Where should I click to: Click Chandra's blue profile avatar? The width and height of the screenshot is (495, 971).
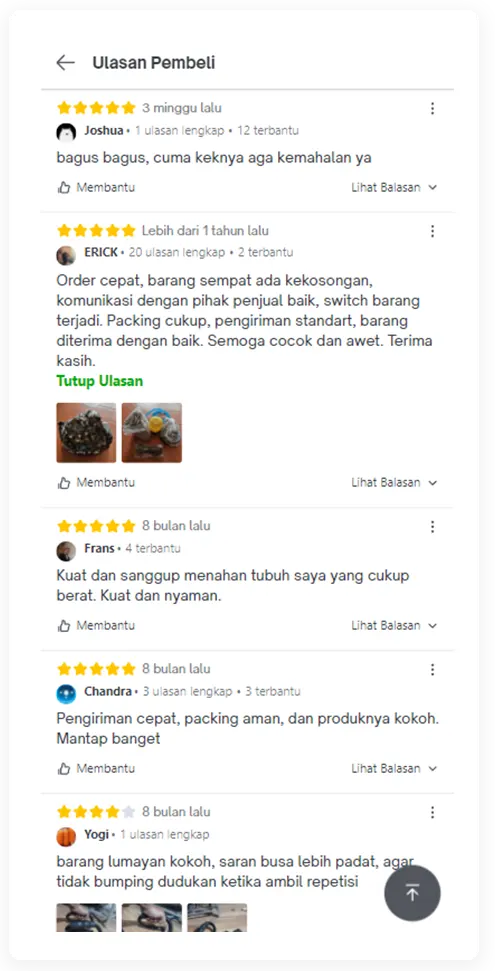coord(66,693)
